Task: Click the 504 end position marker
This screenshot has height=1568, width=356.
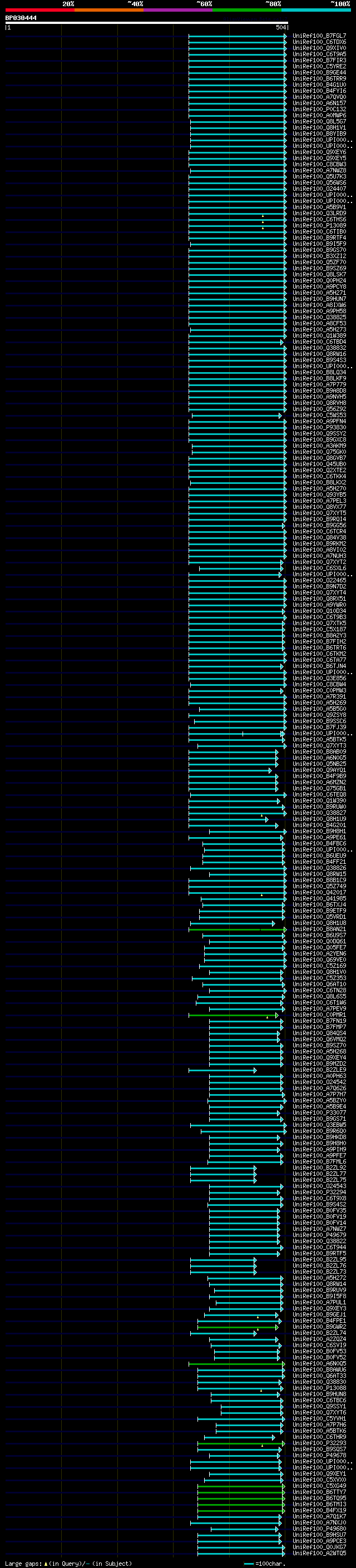Action: [x=281, y=27]
